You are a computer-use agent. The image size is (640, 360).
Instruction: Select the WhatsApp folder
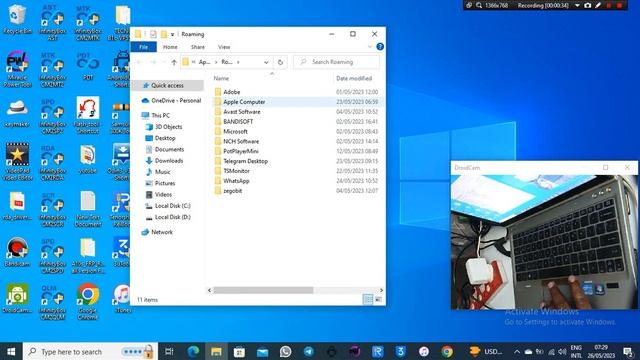pos(236,180)
